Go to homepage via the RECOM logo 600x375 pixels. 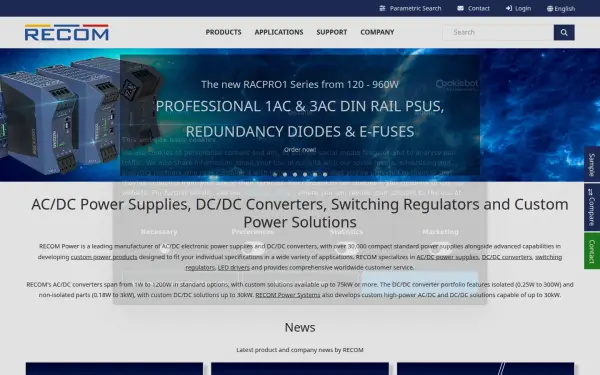pos(67,33)
